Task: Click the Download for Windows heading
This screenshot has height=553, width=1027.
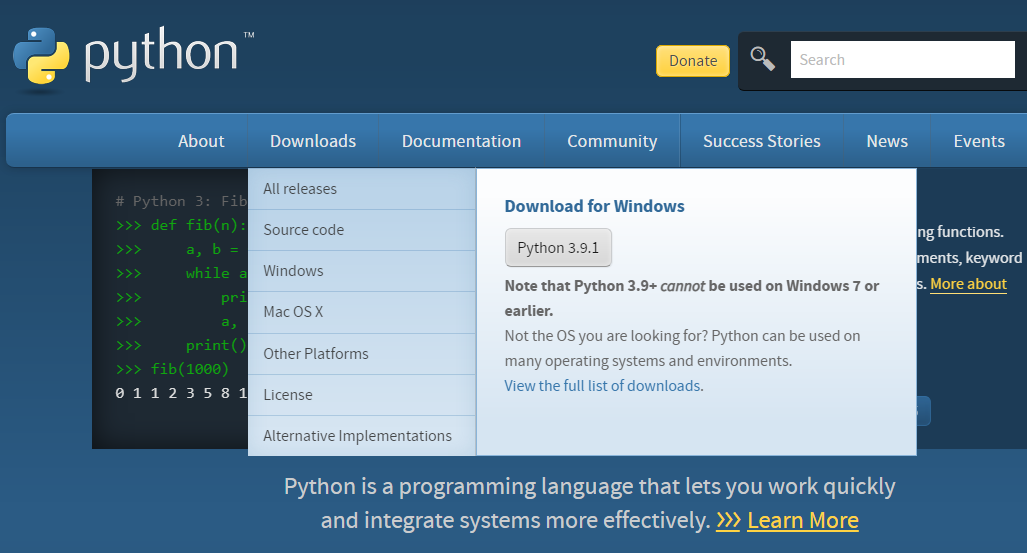Action: pyautogui.click(x=594, y=206)
